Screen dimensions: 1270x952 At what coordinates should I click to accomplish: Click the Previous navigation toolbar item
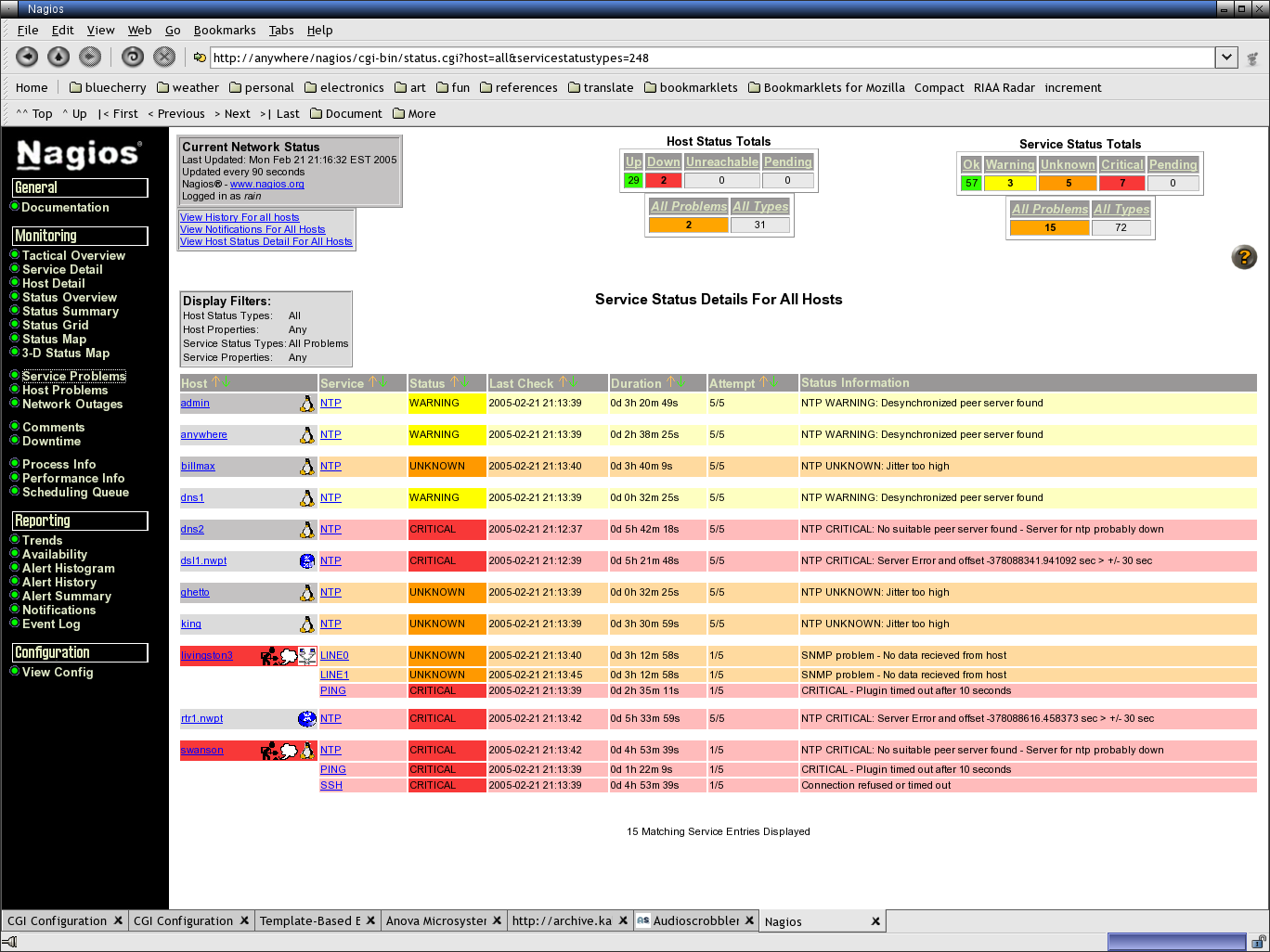176,113
